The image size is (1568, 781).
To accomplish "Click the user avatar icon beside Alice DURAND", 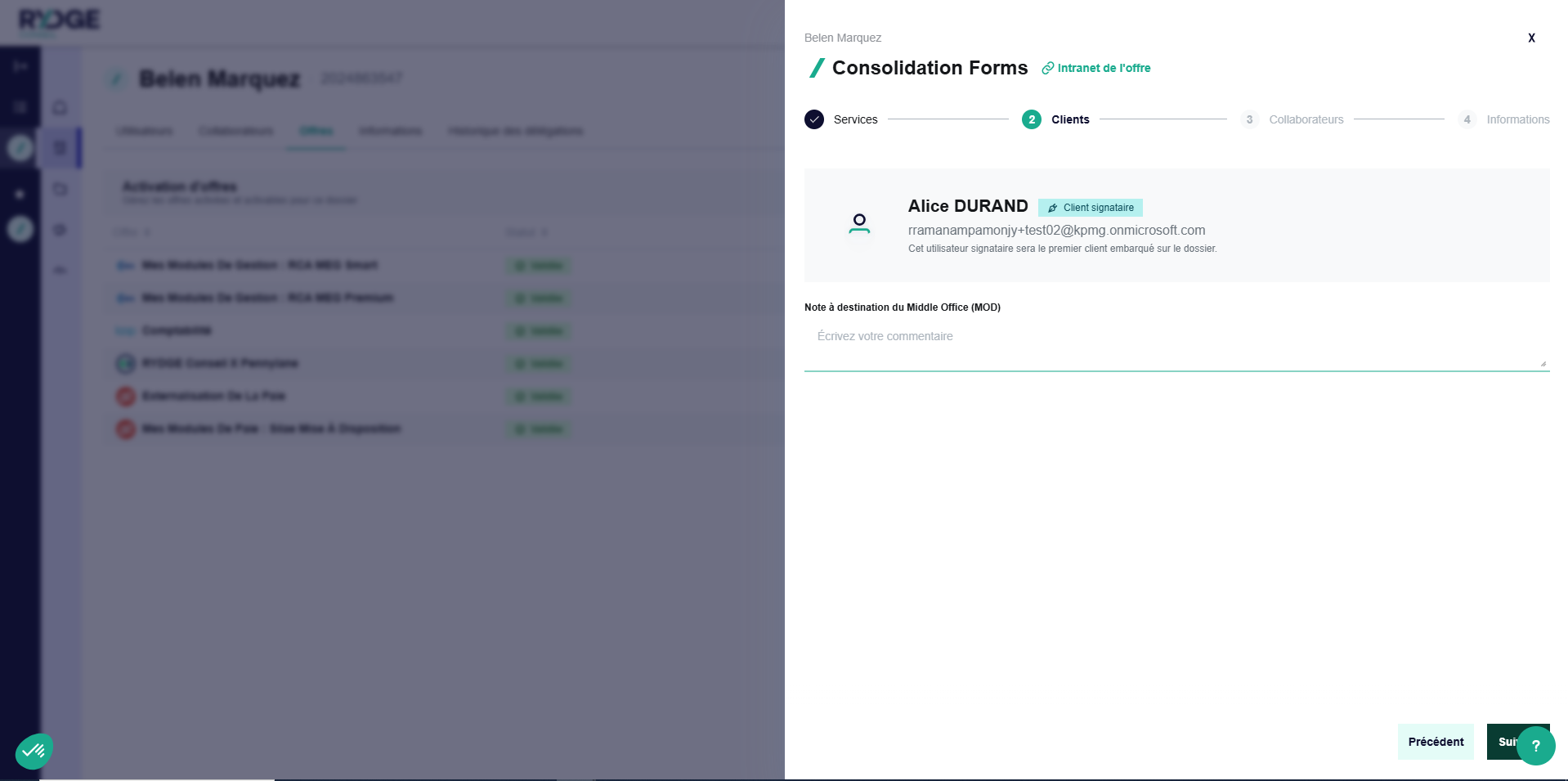I will [x=859, y=224].
